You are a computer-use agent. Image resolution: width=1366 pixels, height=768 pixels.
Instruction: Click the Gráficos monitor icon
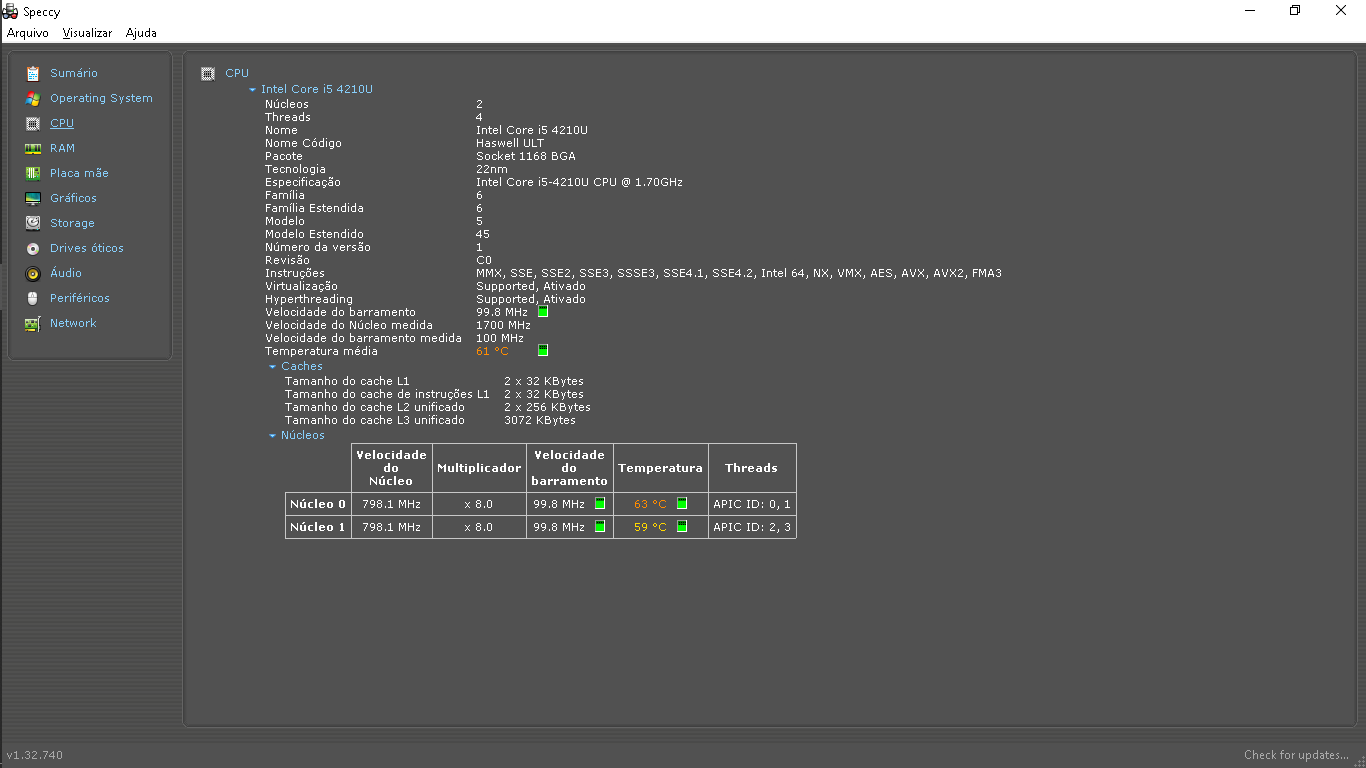(33, 198)
